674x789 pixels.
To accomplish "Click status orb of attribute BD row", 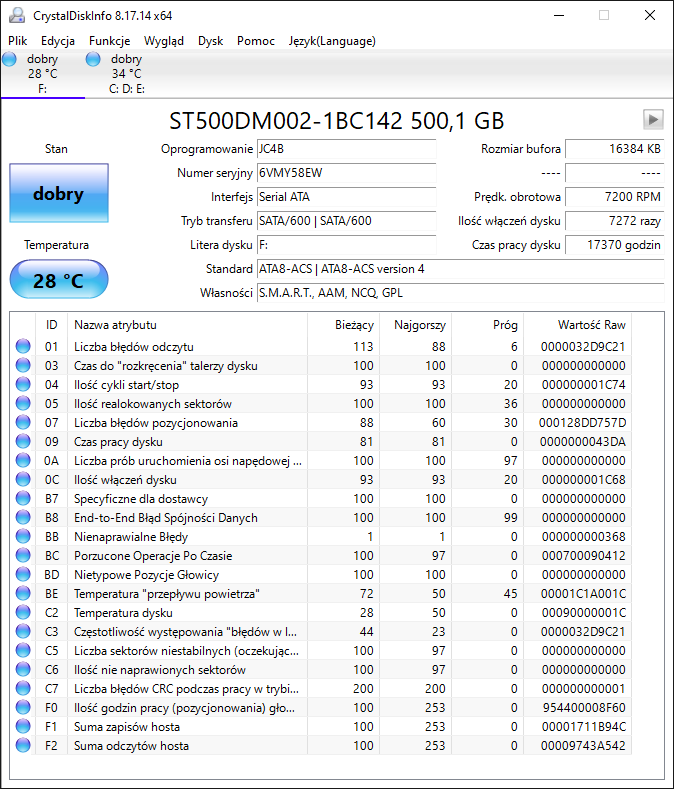I will click(x=23, y=574).
